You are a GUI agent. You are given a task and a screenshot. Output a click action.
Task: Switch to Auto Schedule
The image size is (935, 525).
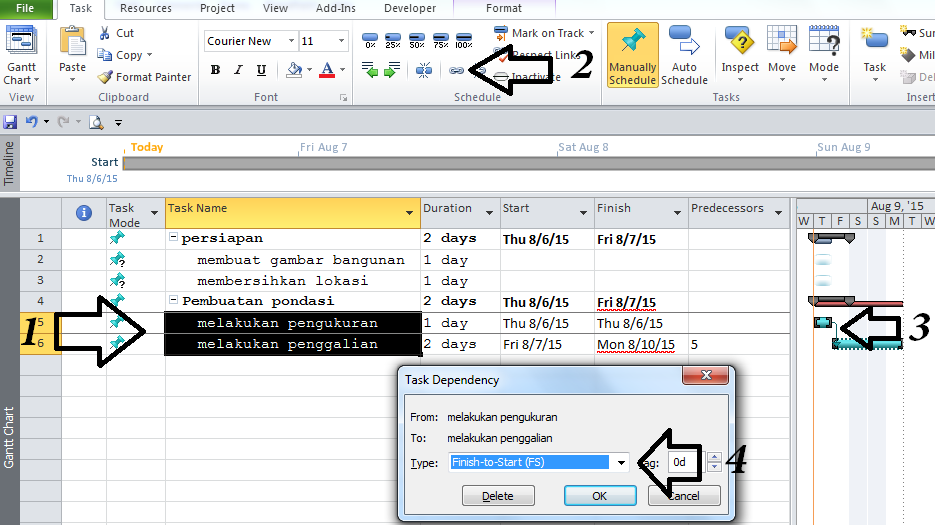point(684,55)
